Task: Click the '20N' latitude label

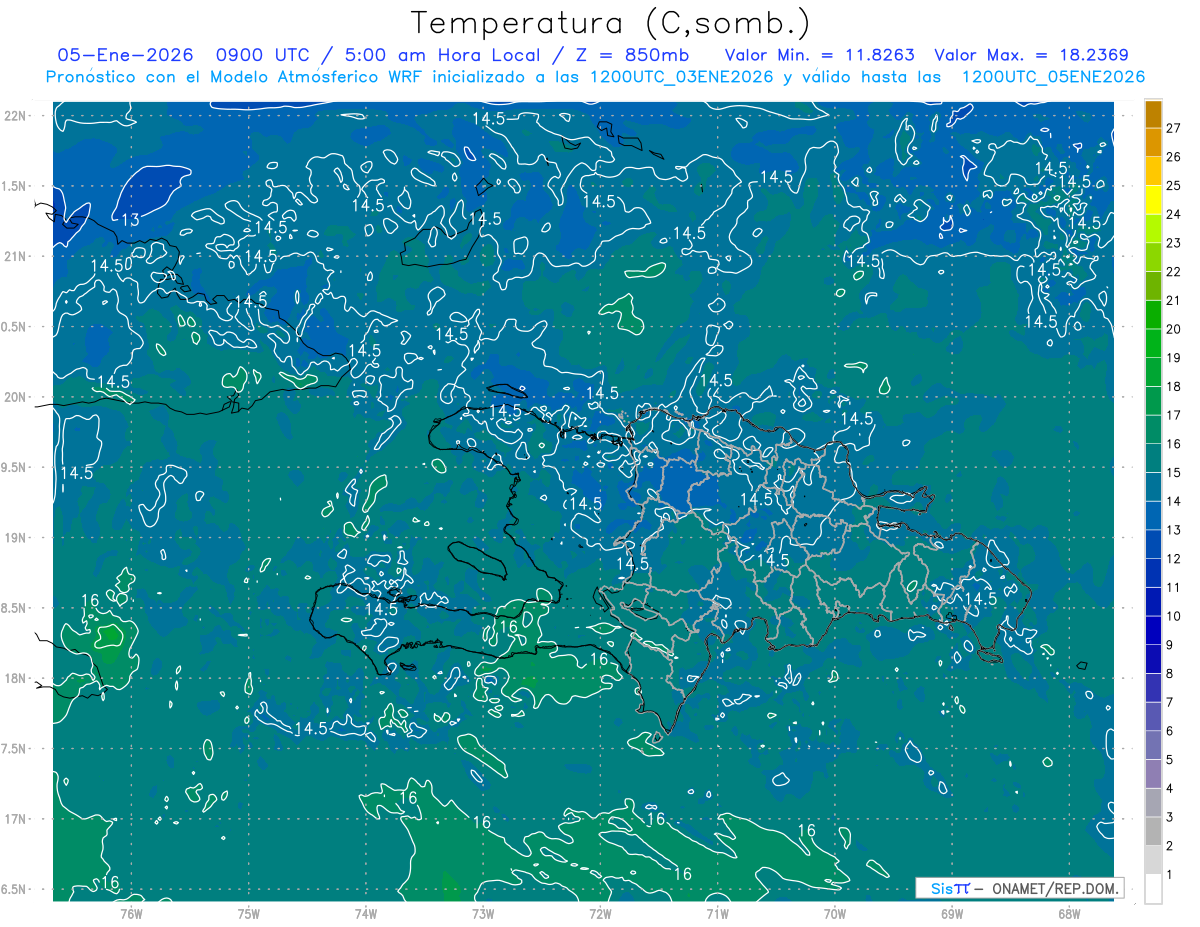Action: click(x=16, y=398)
